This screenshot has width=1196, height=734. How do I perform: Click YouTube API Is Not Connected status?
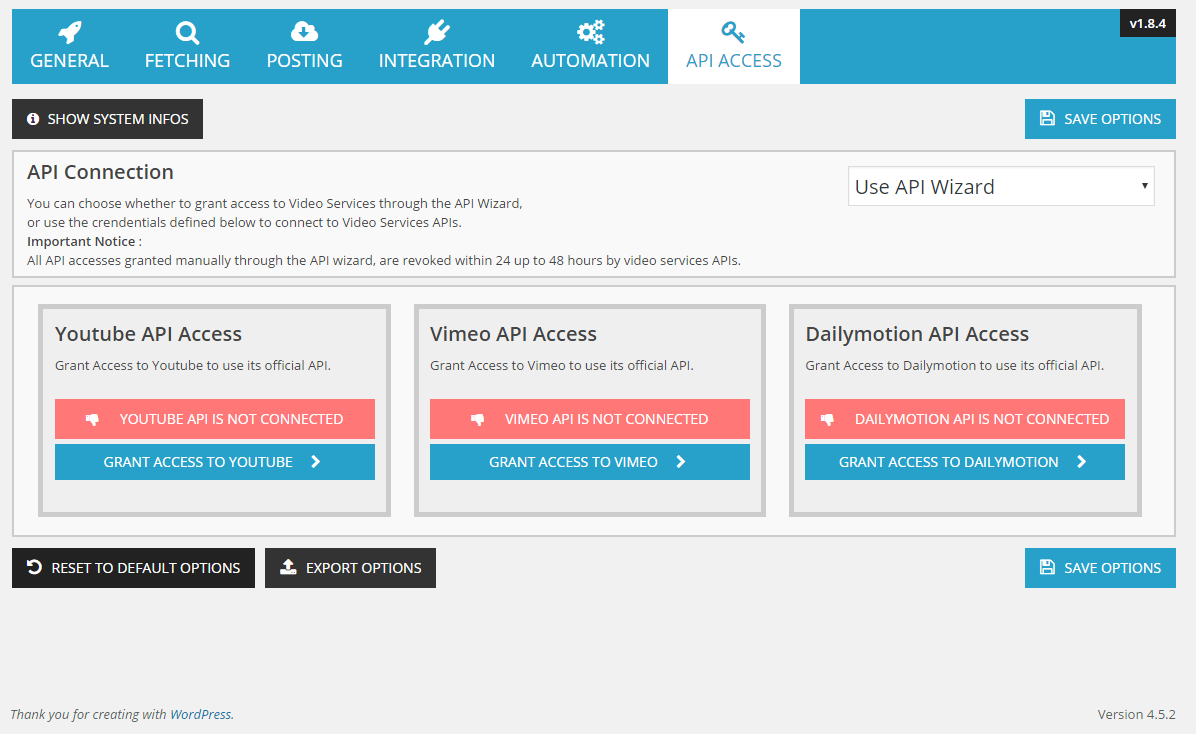point(214,419)
